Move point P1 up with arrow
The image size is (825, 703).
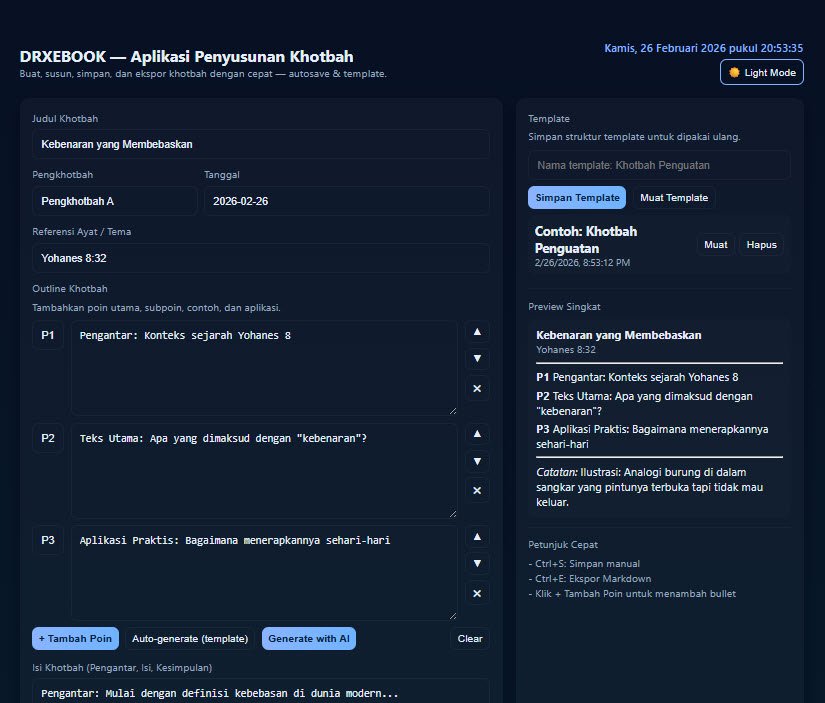pos(477,332)
